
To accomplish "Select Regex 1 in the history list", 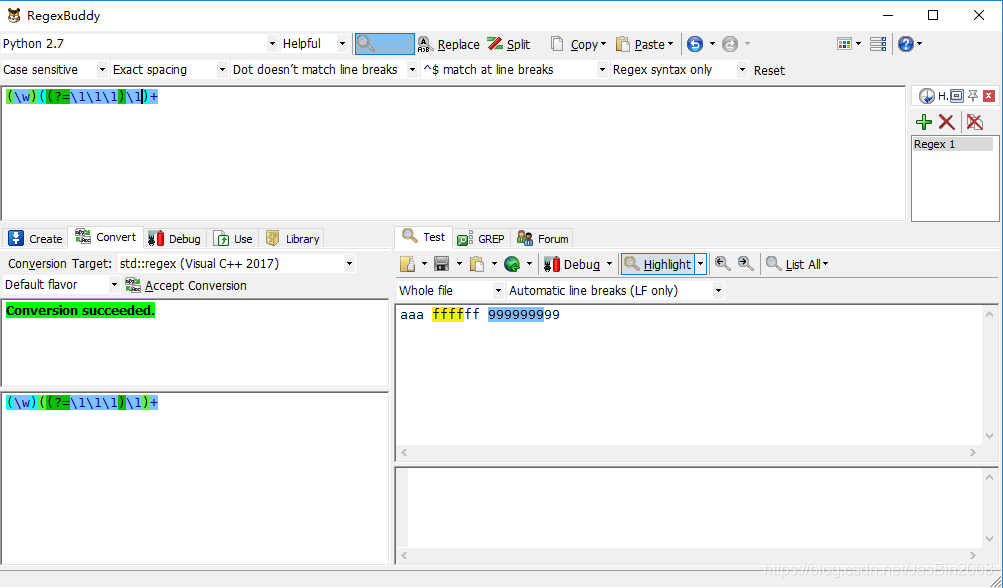I will click(952, 144).
